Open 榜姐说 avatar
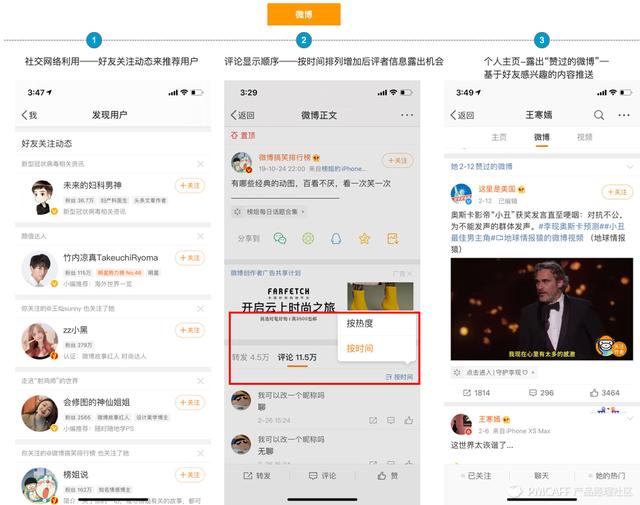 click(39, 485)
